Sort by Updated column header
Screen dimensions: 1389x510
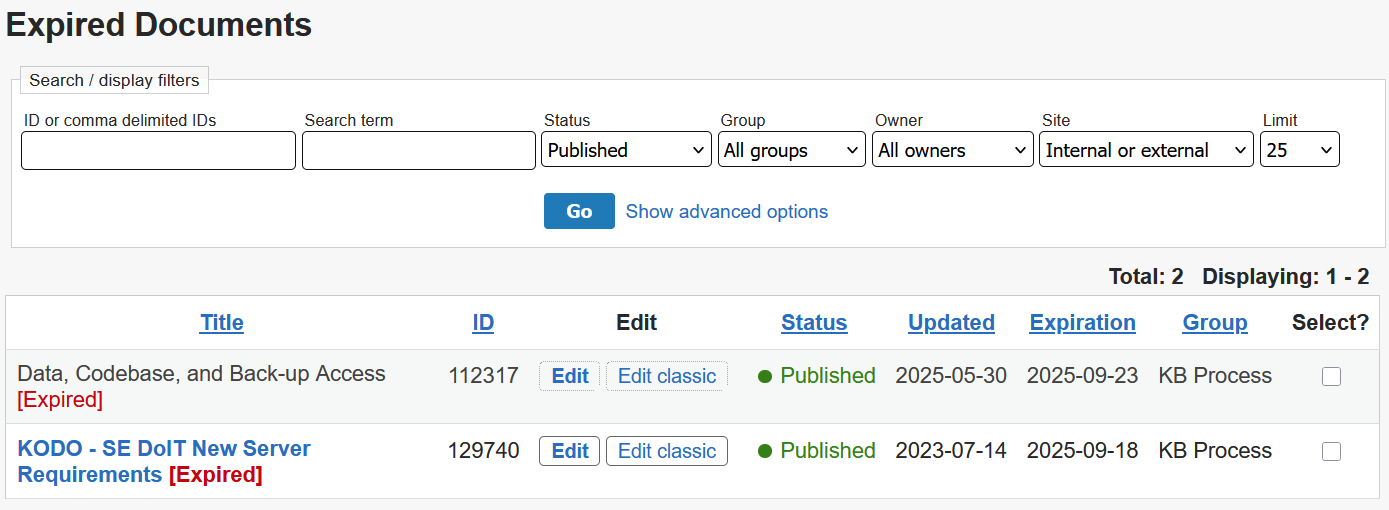(951, 322)
